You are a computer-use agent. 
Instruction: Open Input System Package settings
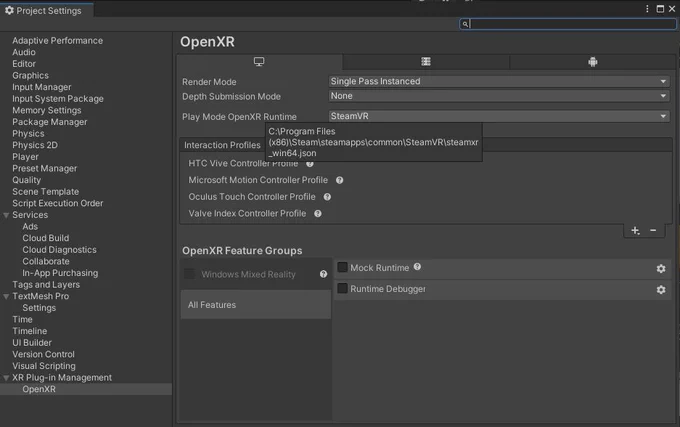[x=58, y=99]
